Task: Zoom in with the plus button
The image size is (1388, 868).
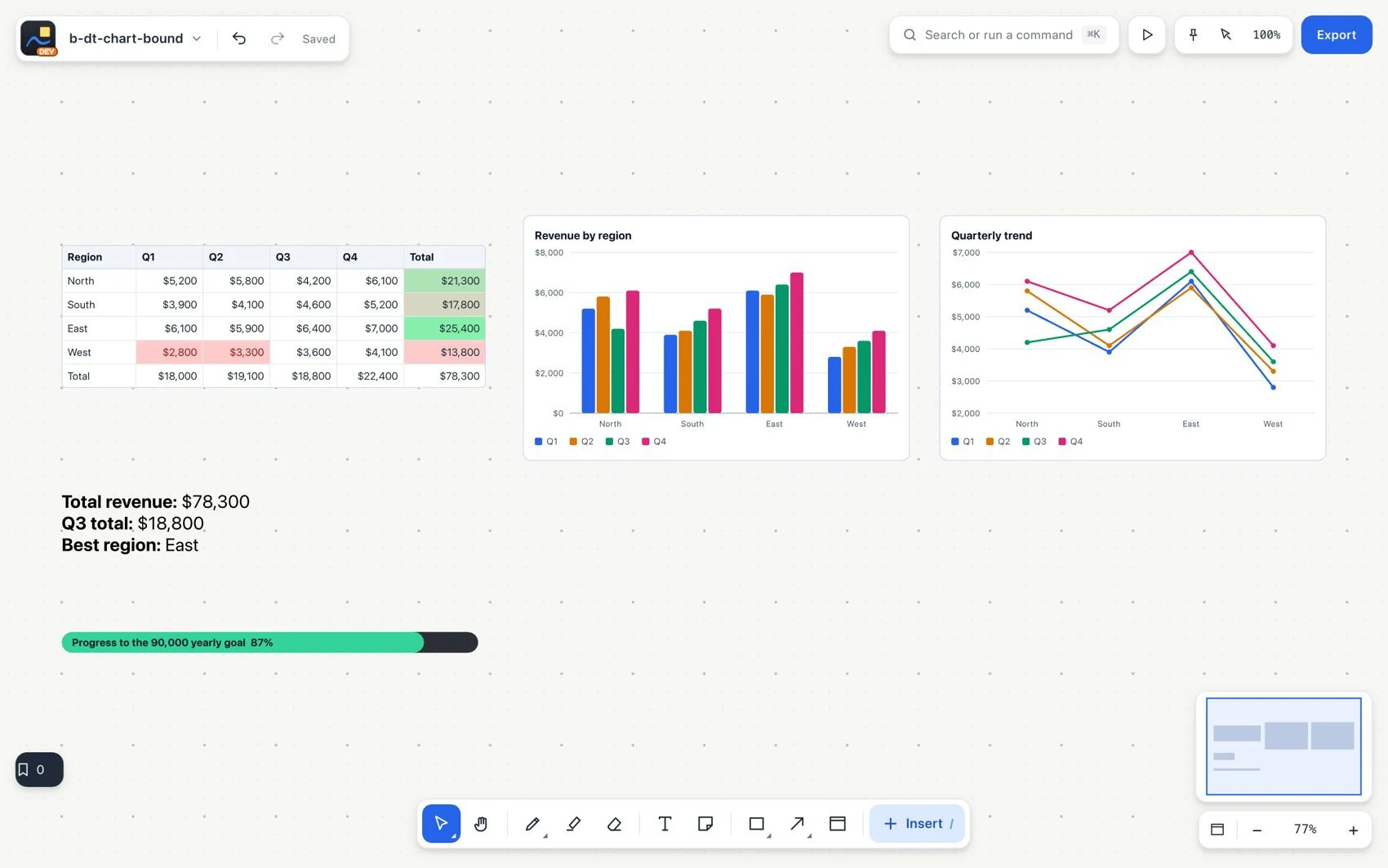Action: [1353, 830]
